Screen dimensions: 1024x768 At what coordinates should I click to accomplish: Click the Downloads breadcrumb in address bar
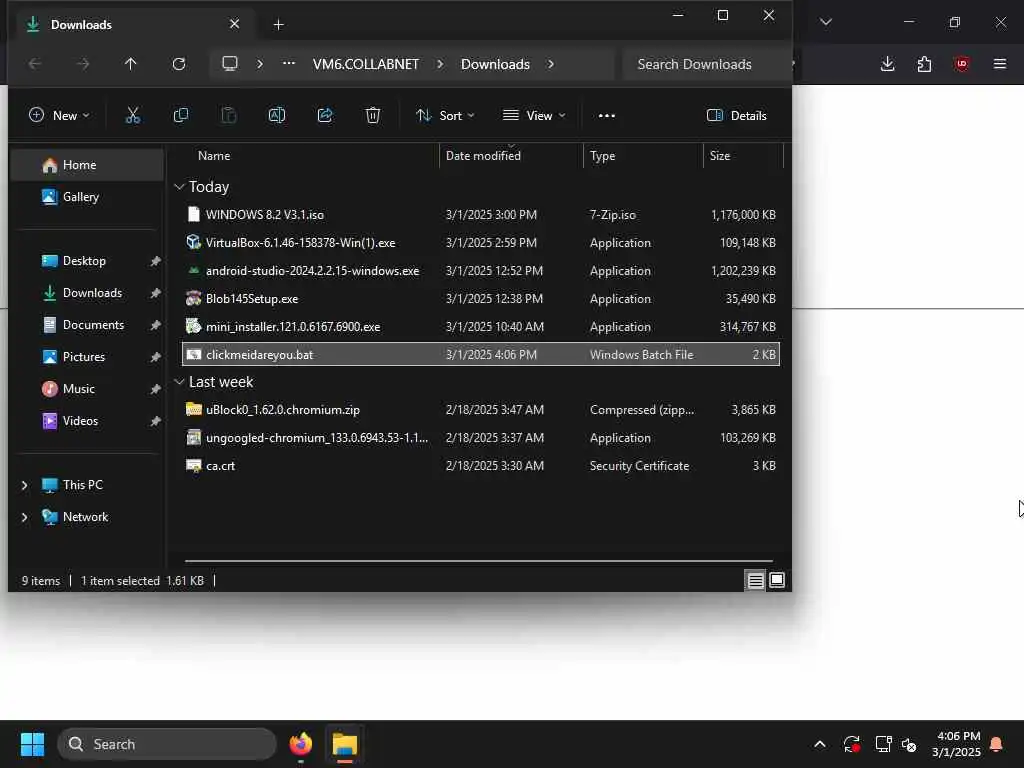(495, 64)
